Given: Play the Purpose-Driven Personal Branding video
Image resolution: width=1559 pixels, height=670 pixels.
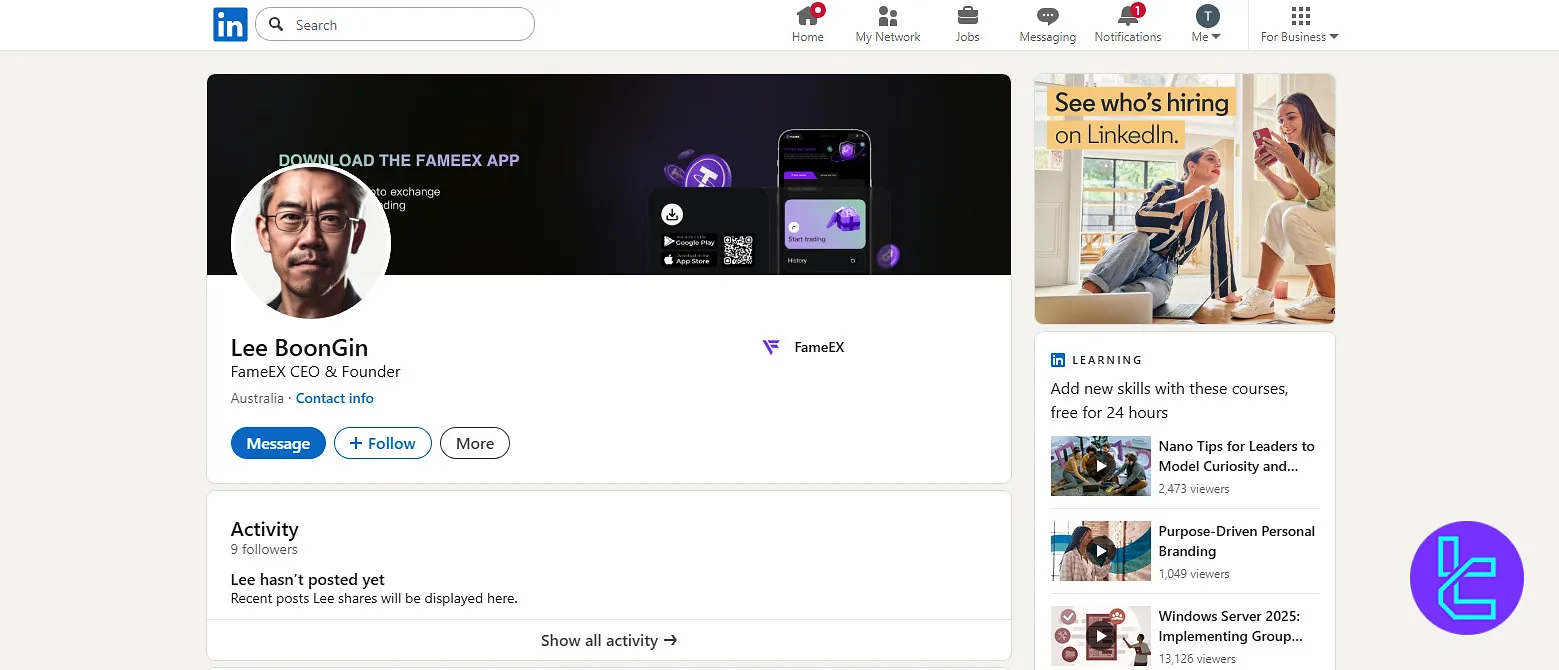Looking at the screenshot, I should pos(1101,551).
